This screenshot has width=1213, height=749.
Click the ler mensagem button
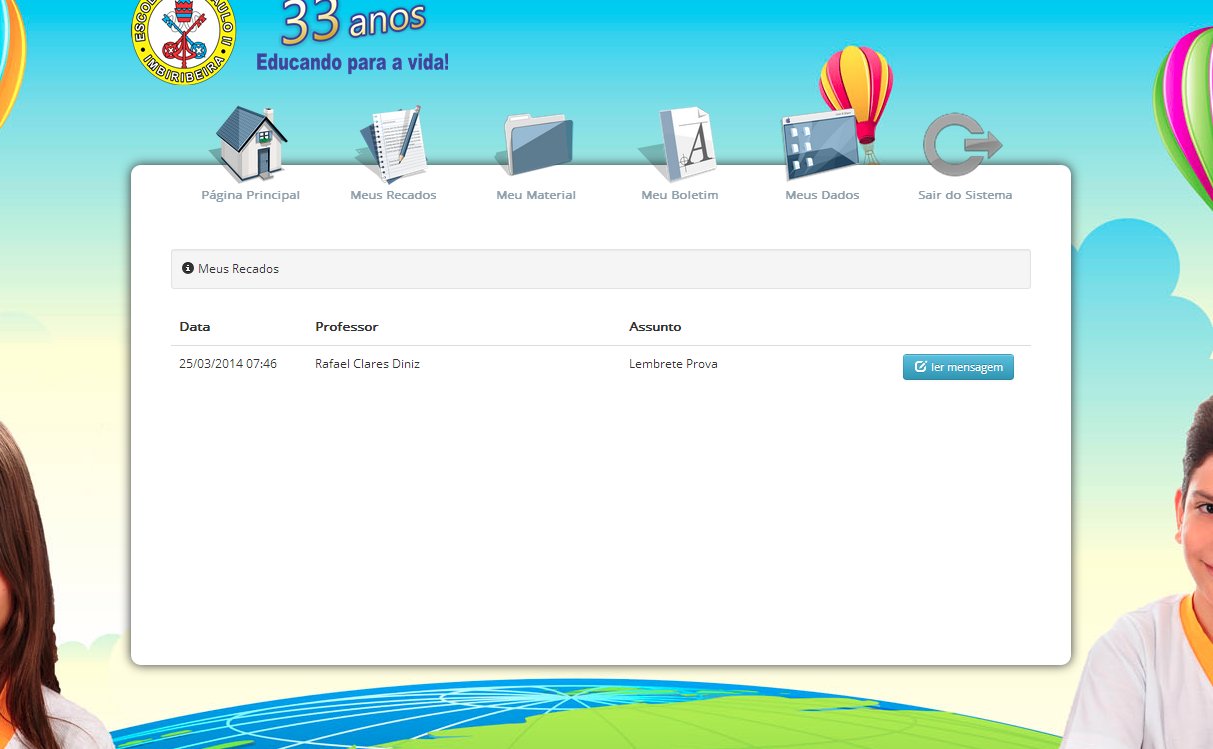pos(958,367)
